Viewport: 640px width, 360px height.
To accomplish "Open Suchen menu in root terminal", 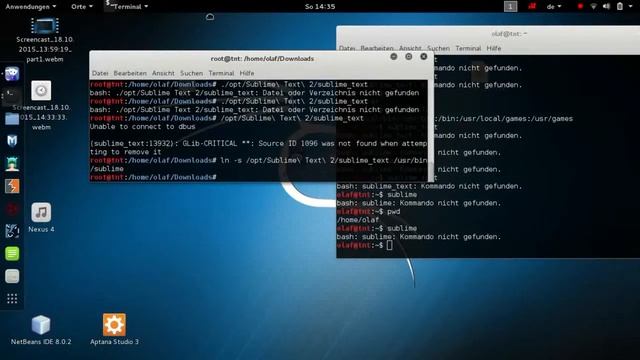I will coord(191,73).
